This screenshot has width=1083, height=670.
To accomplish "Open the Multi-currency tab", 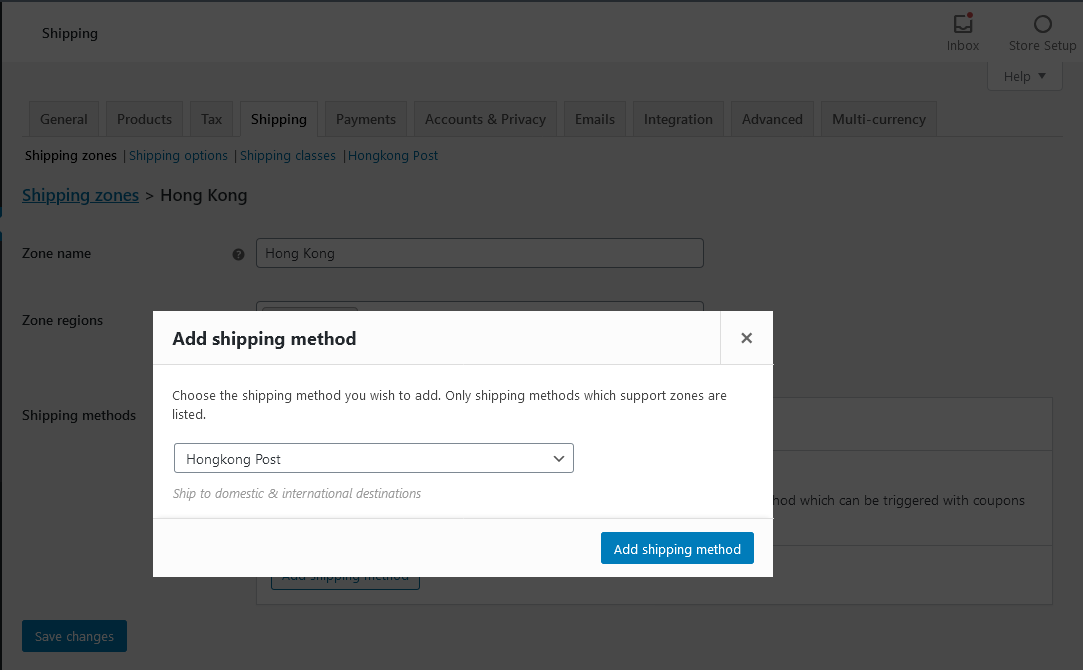I will click(x=879, y=119).
